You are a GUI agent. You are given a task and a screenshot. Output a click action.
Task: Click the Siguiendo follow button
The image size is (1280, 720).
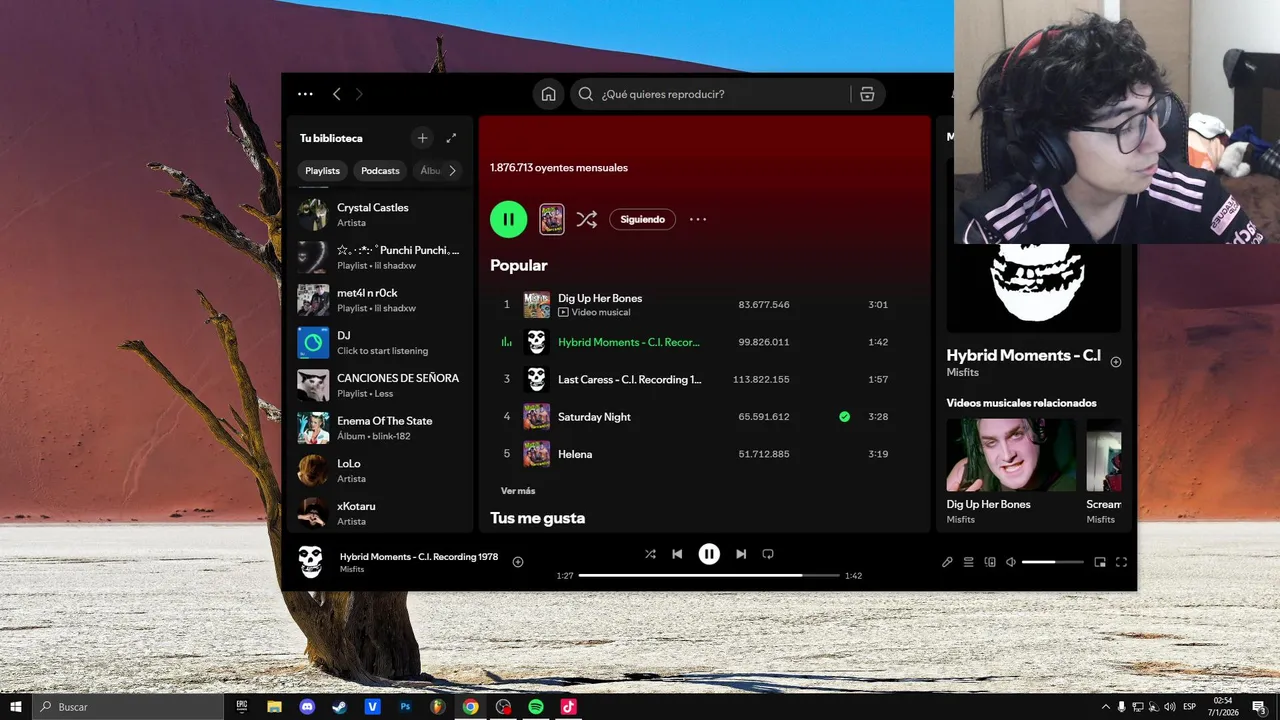coord(642,219)
